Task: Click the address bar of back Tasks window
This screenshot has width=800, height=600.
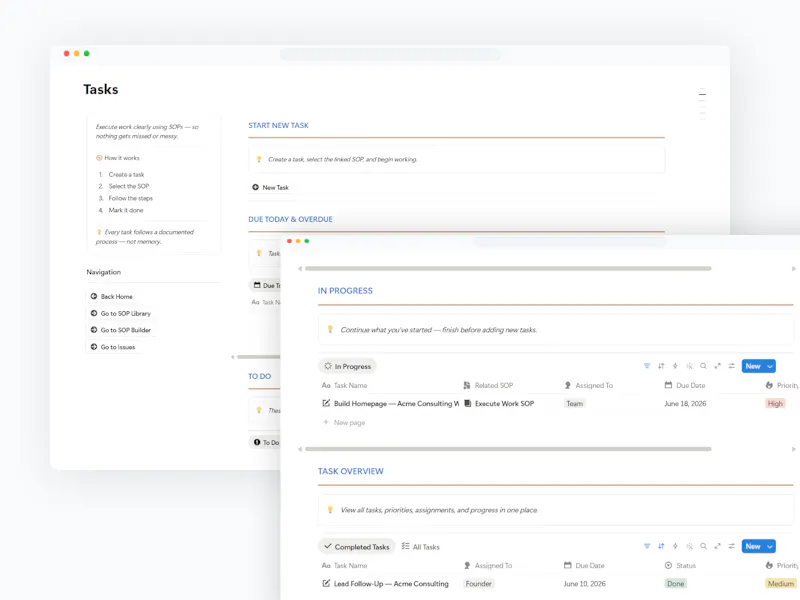Action: click(x=390, y=54)
